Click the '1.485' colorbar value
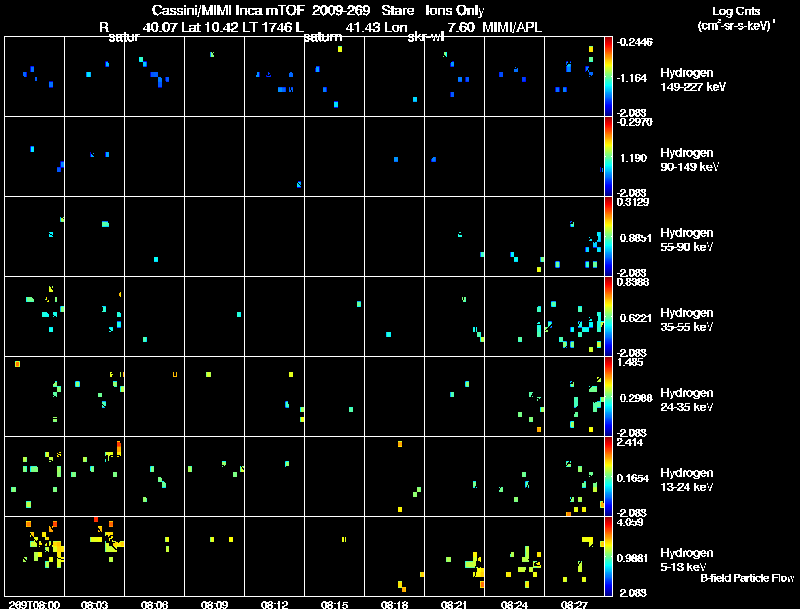This screenshot has width=800, height=609. [630, 362]
